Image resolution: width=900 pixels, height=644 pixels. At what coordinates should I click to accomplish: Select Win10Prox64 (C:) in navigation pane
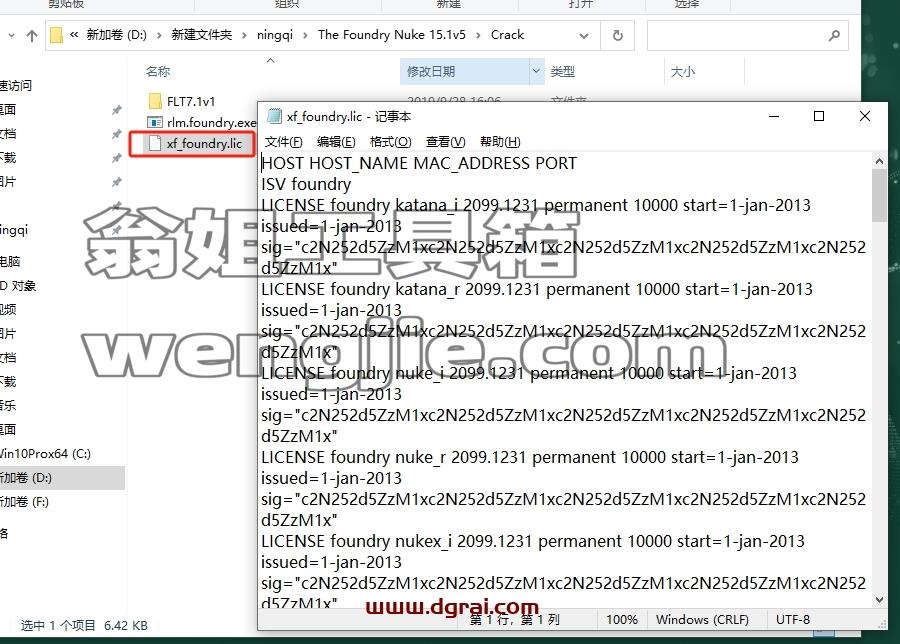(45, 453)
